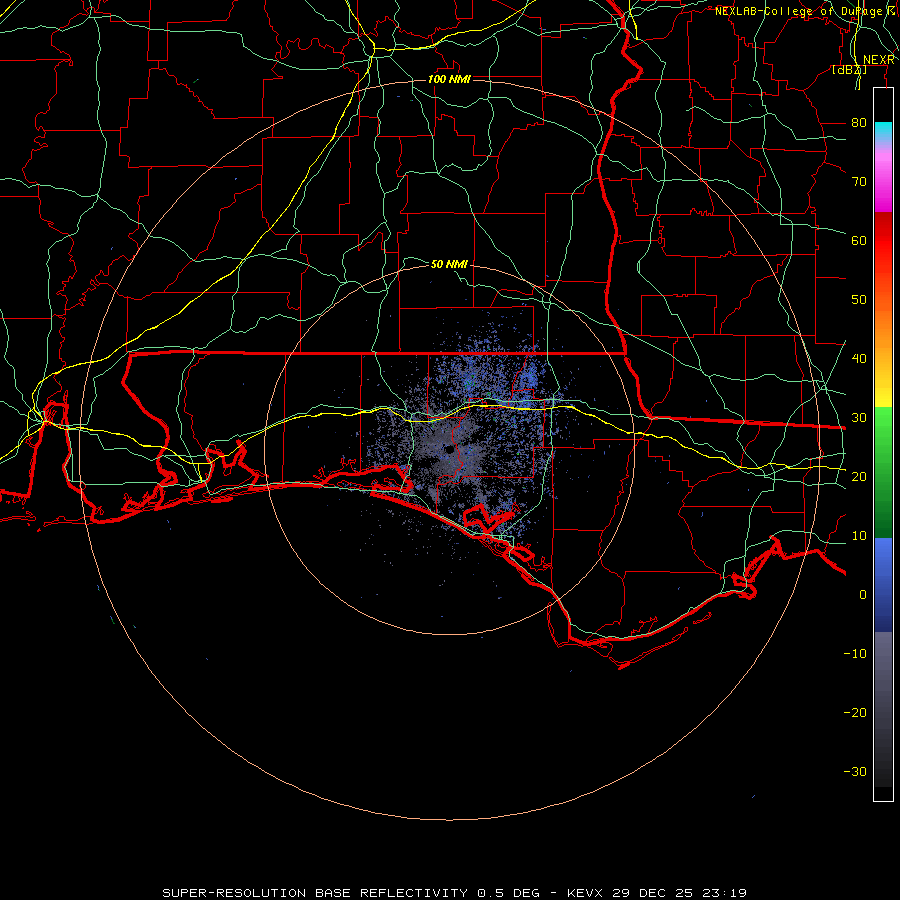Screen dimensions: 900x900
Task: Click the 20 value on the dBZ scale
Action: point(859,476)
